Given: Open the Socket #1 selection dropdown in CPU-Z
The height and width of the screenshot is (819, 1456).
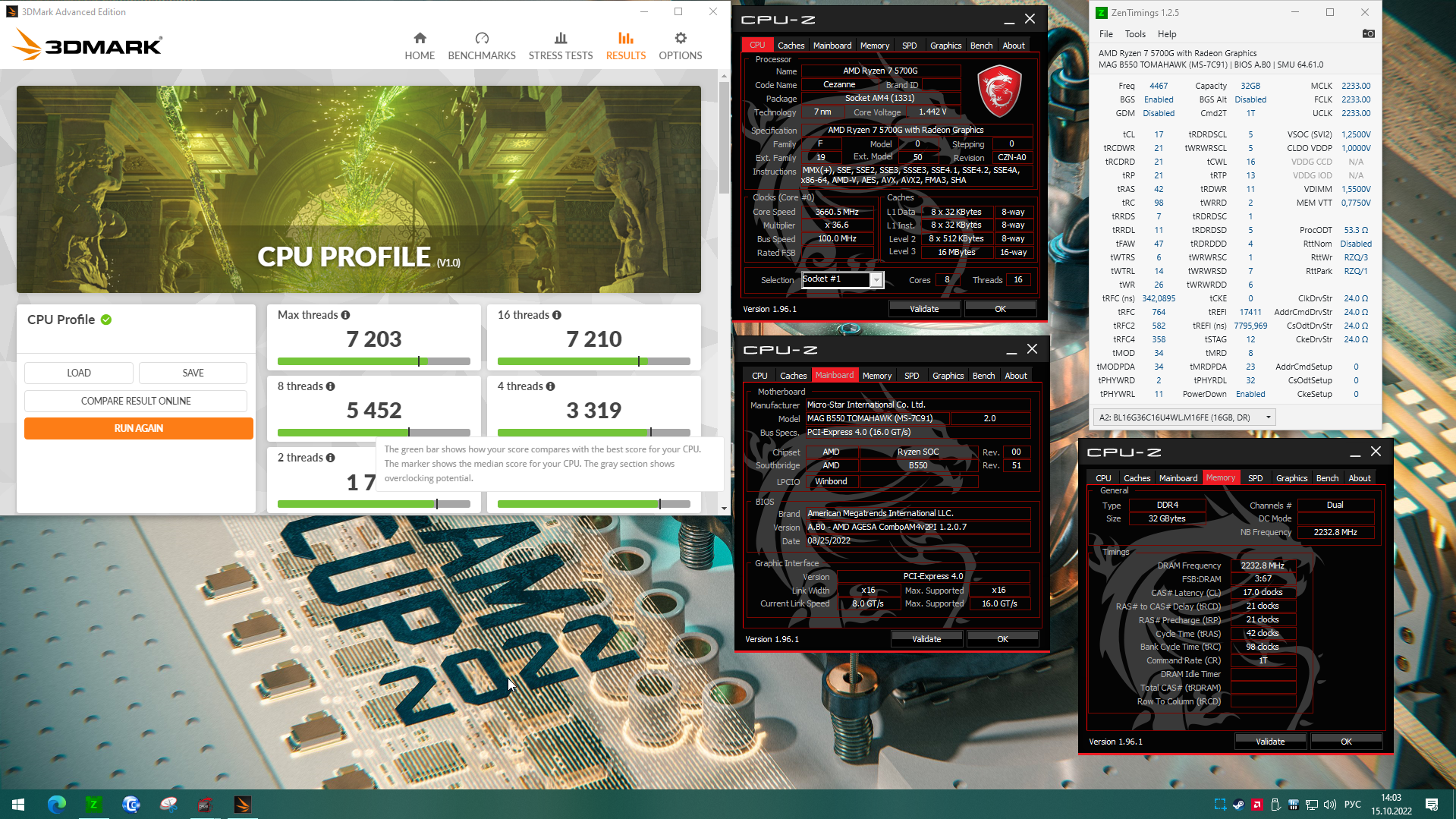Looking at the screenshot, I should click(x=876, y=280).
